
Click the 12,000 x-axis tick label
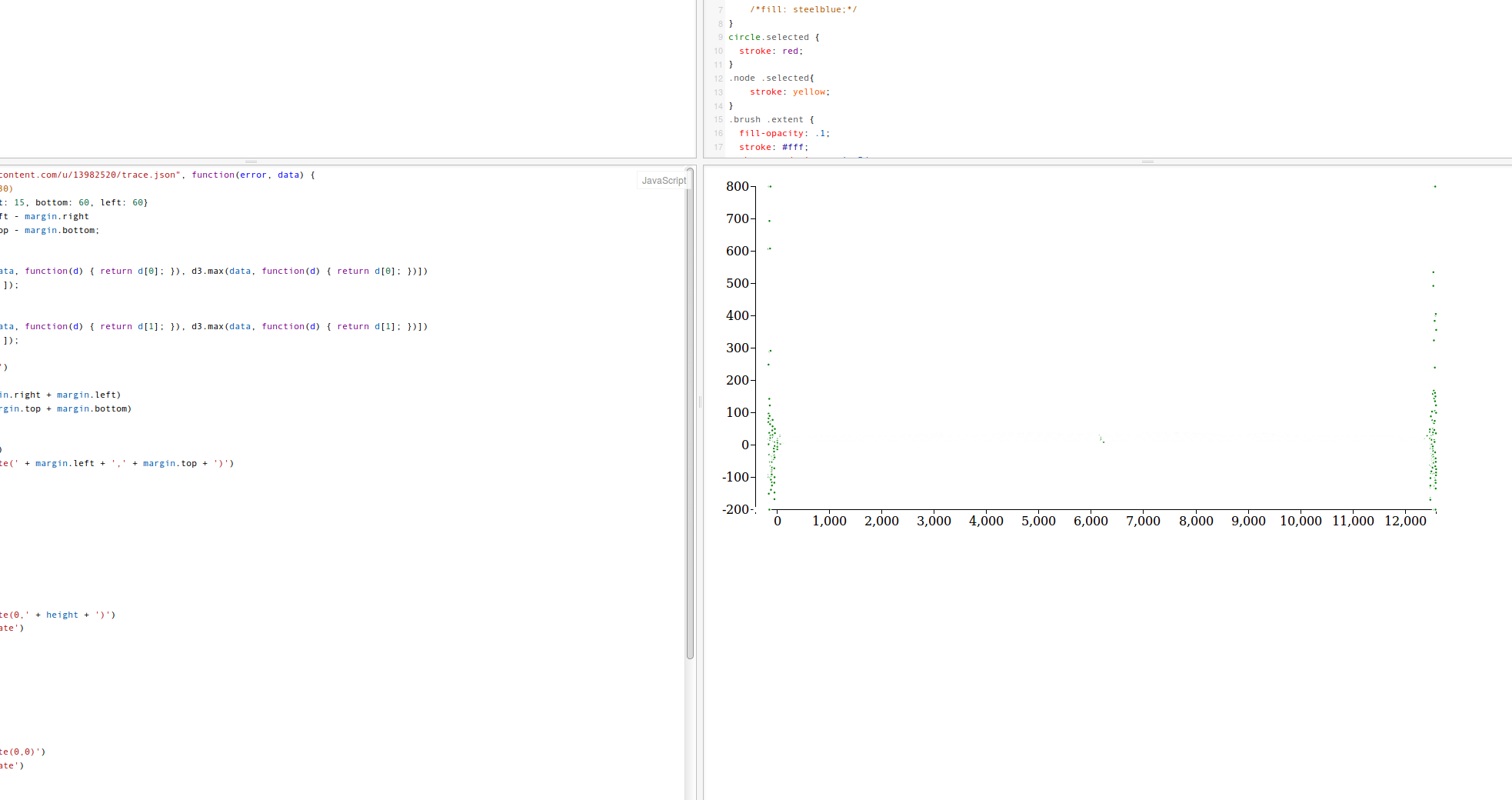click(1405, 521)
